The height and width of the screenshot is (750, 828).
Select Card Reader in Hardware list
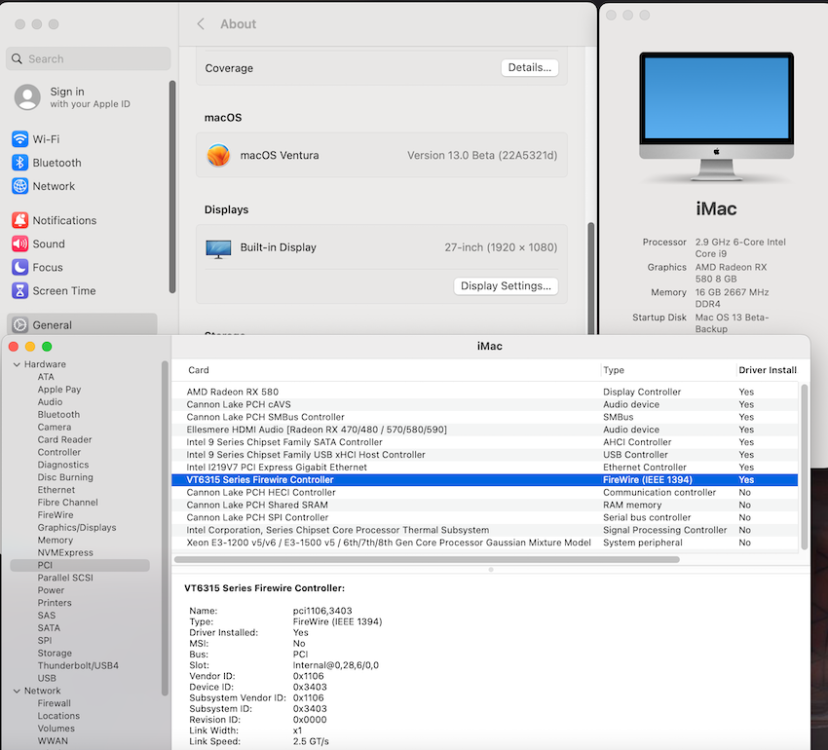65,439
